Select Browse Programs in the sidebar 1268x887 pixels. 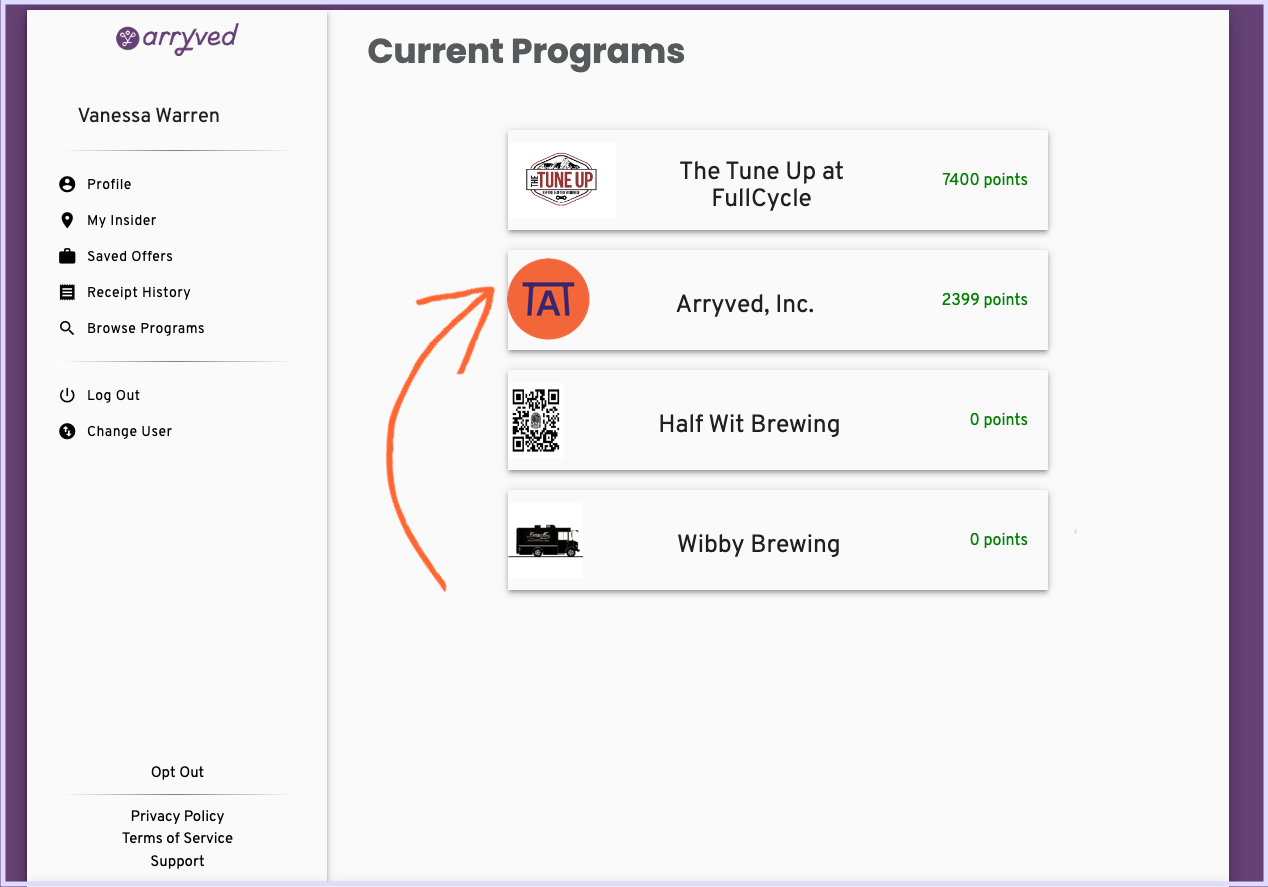pyautogui.click(x=146, y=328)
